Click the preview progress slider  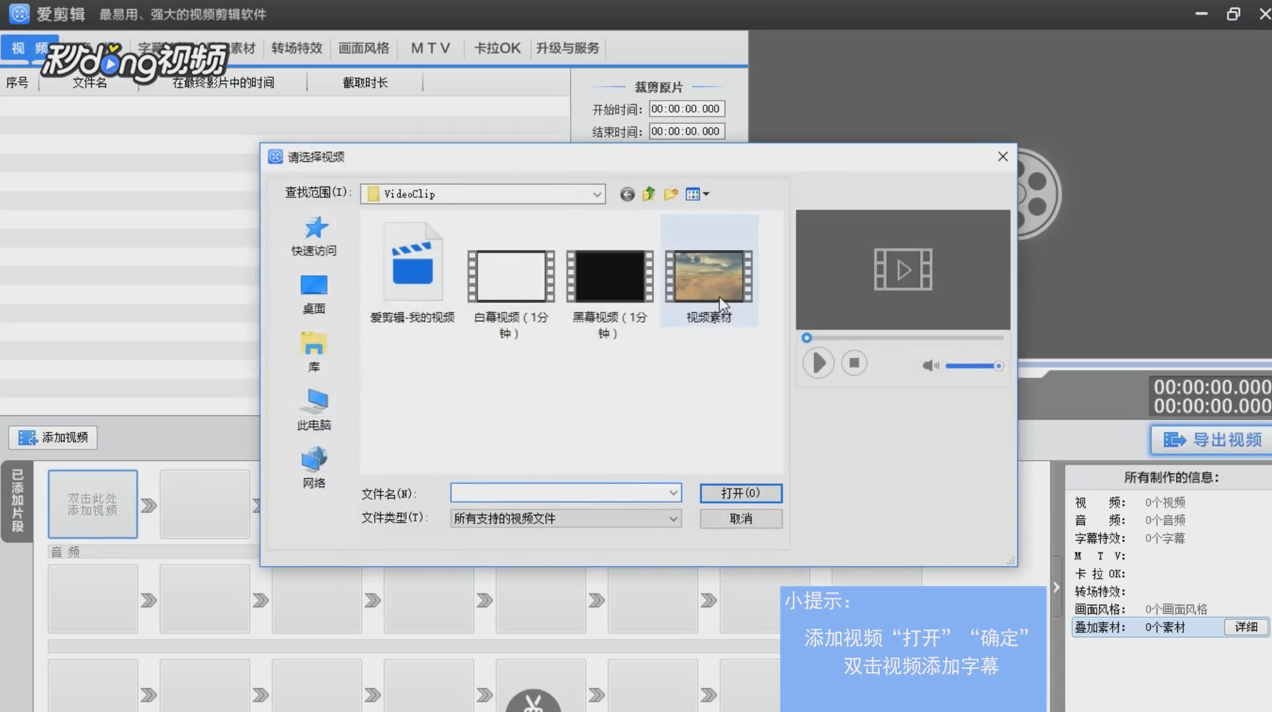904,338
